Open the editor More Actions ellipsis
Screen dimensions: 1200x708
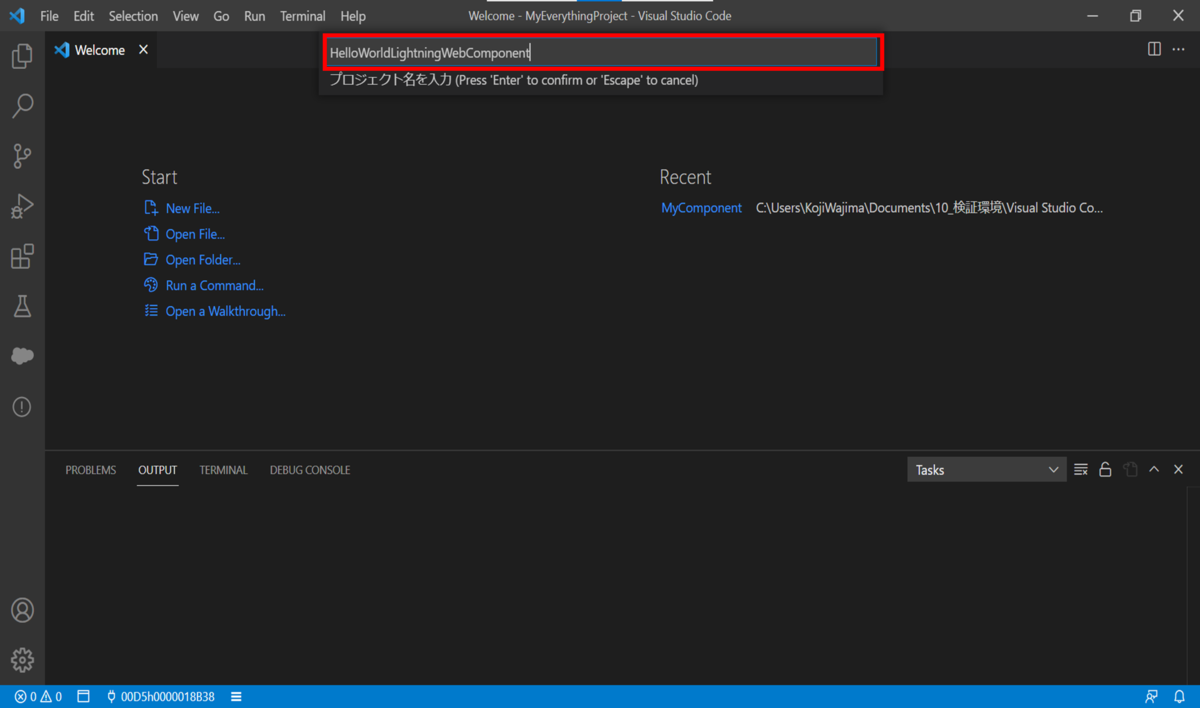[x=1178, y=49]
